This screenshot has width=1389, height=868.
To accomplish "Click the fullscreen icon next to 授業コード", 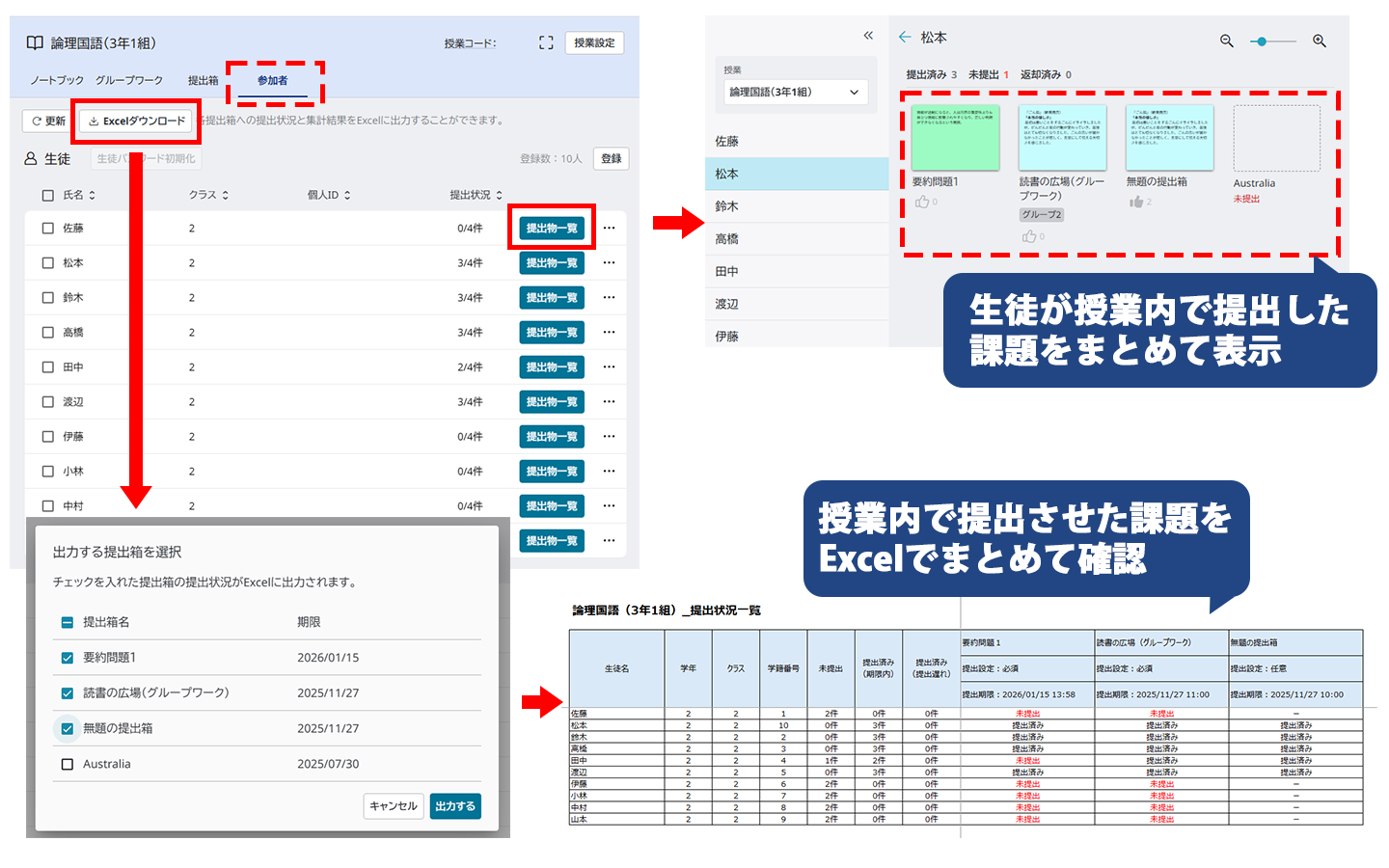I will click(x=546, y=42).
